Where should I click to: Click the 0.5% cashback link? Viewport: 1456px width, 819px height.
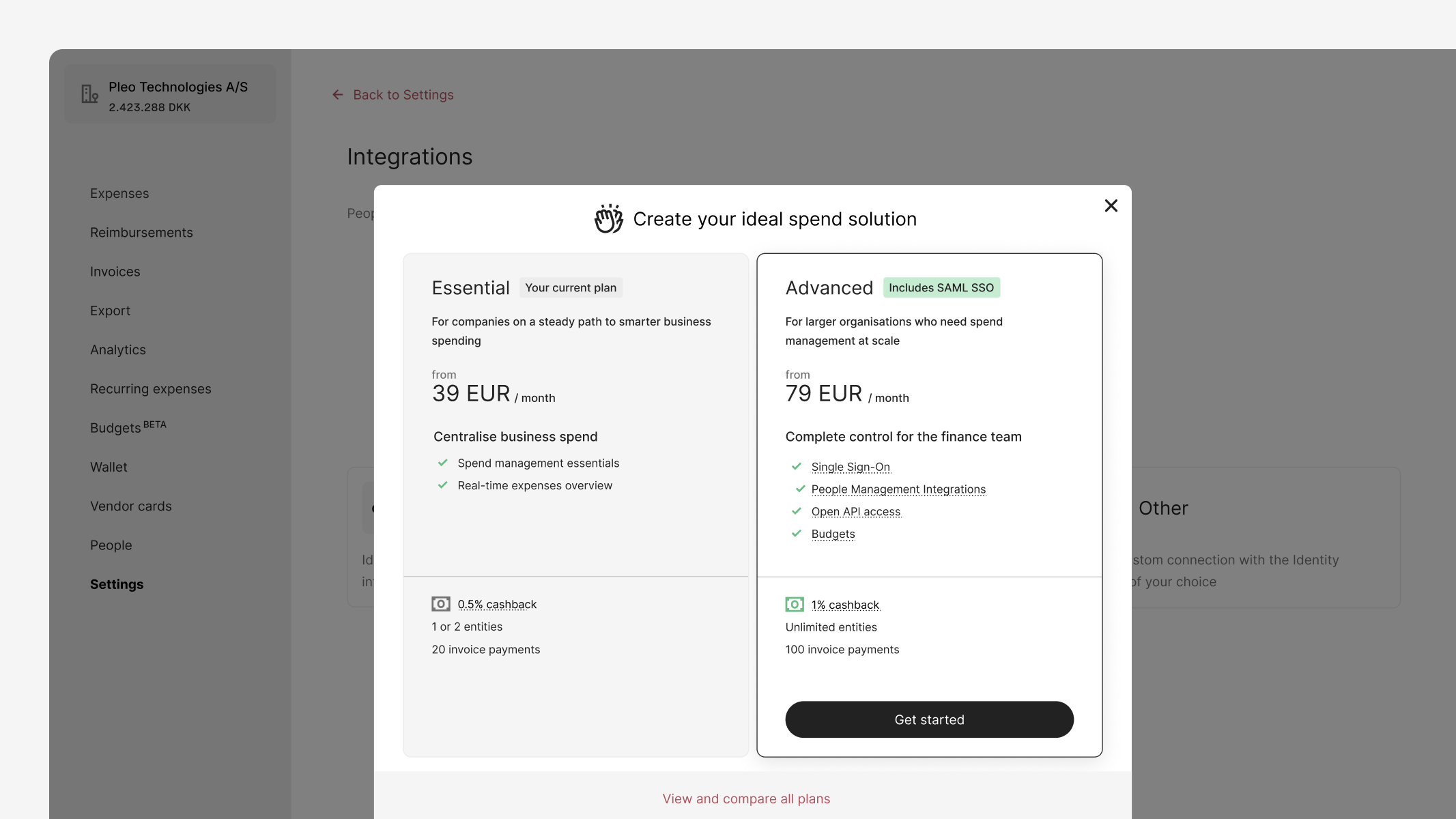tap(497, 604)
